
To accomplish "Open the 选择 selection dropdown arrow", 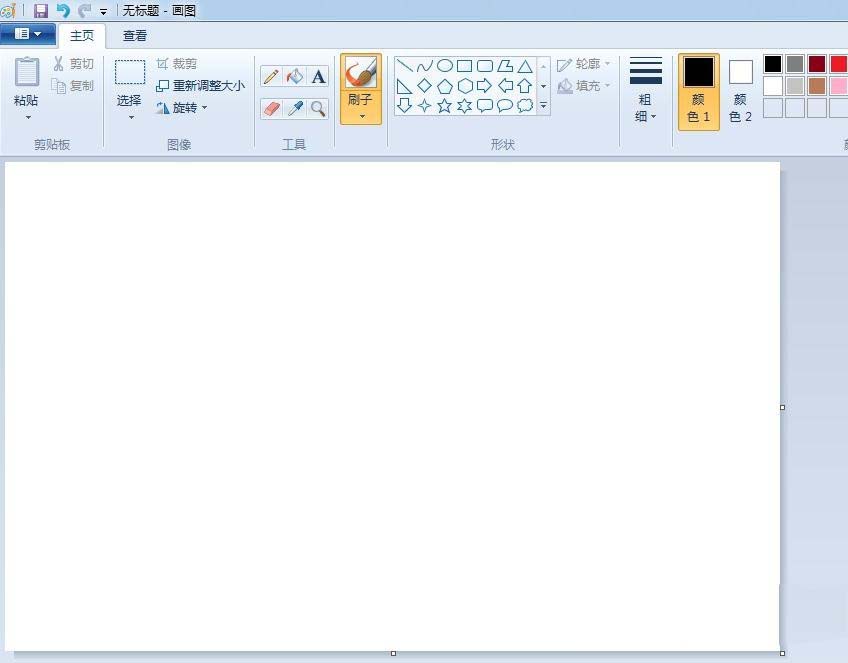I will [x=131, y=117].
